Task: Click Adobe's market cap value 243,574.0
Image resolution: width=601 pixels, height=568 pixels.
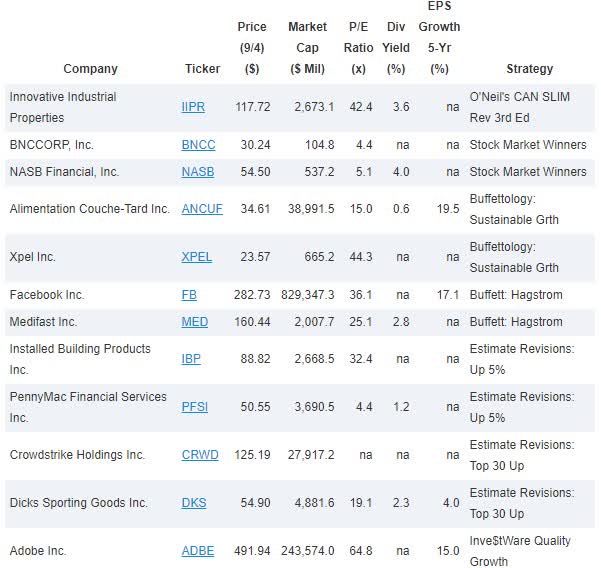Action: tap(307, 551)
